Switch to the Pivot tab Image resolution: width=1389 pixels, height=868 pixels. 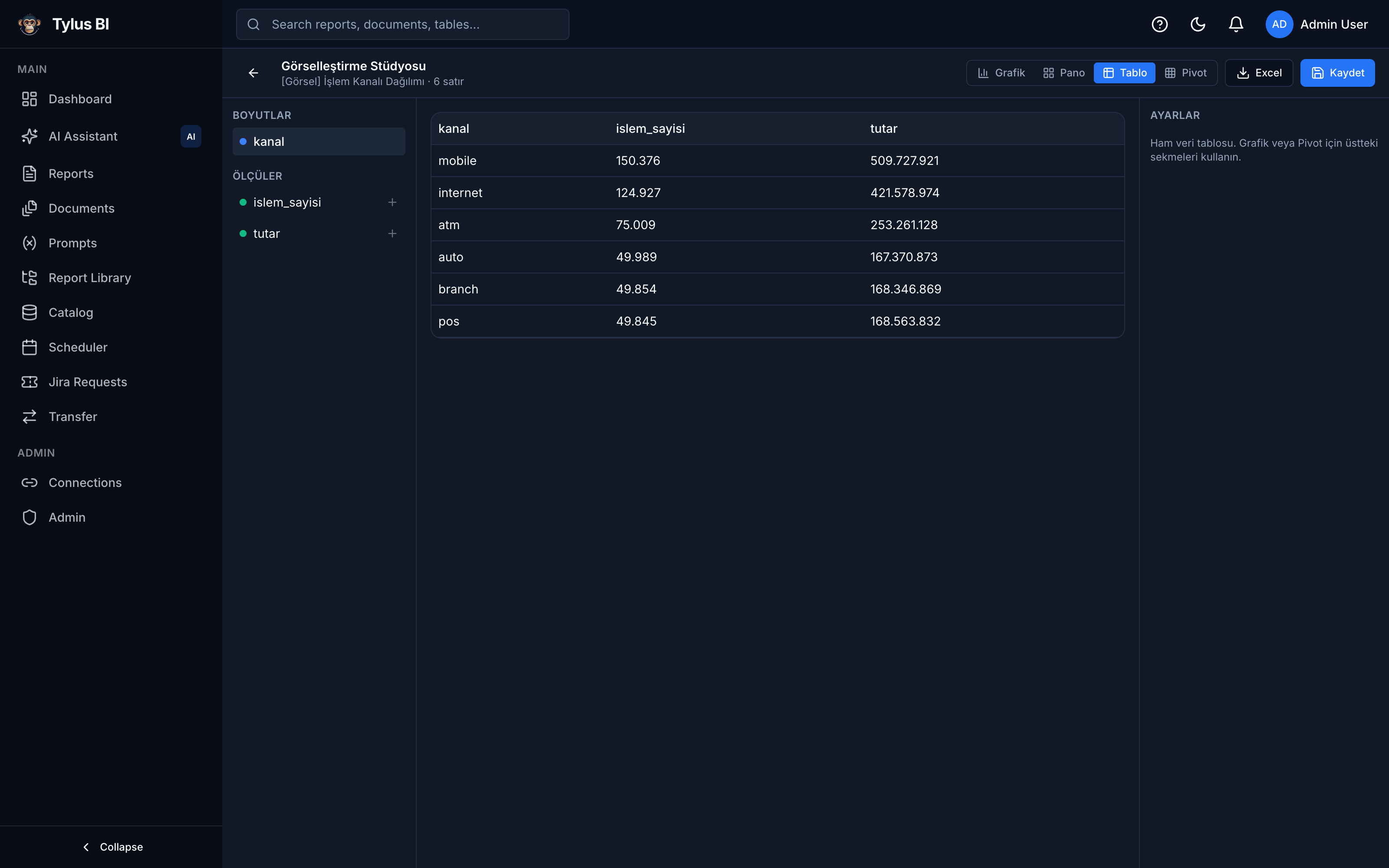click(1185, 73)
